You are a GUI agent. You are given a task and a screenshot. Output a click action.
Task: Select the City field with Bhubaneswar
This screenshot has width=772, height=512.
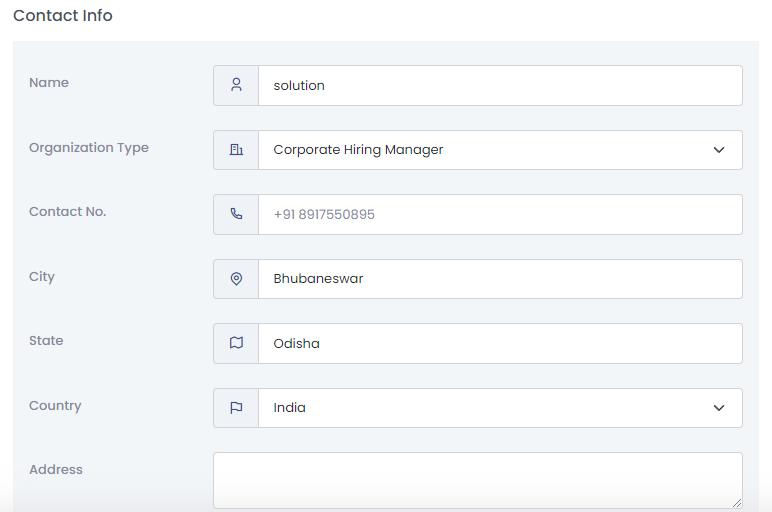500,279
